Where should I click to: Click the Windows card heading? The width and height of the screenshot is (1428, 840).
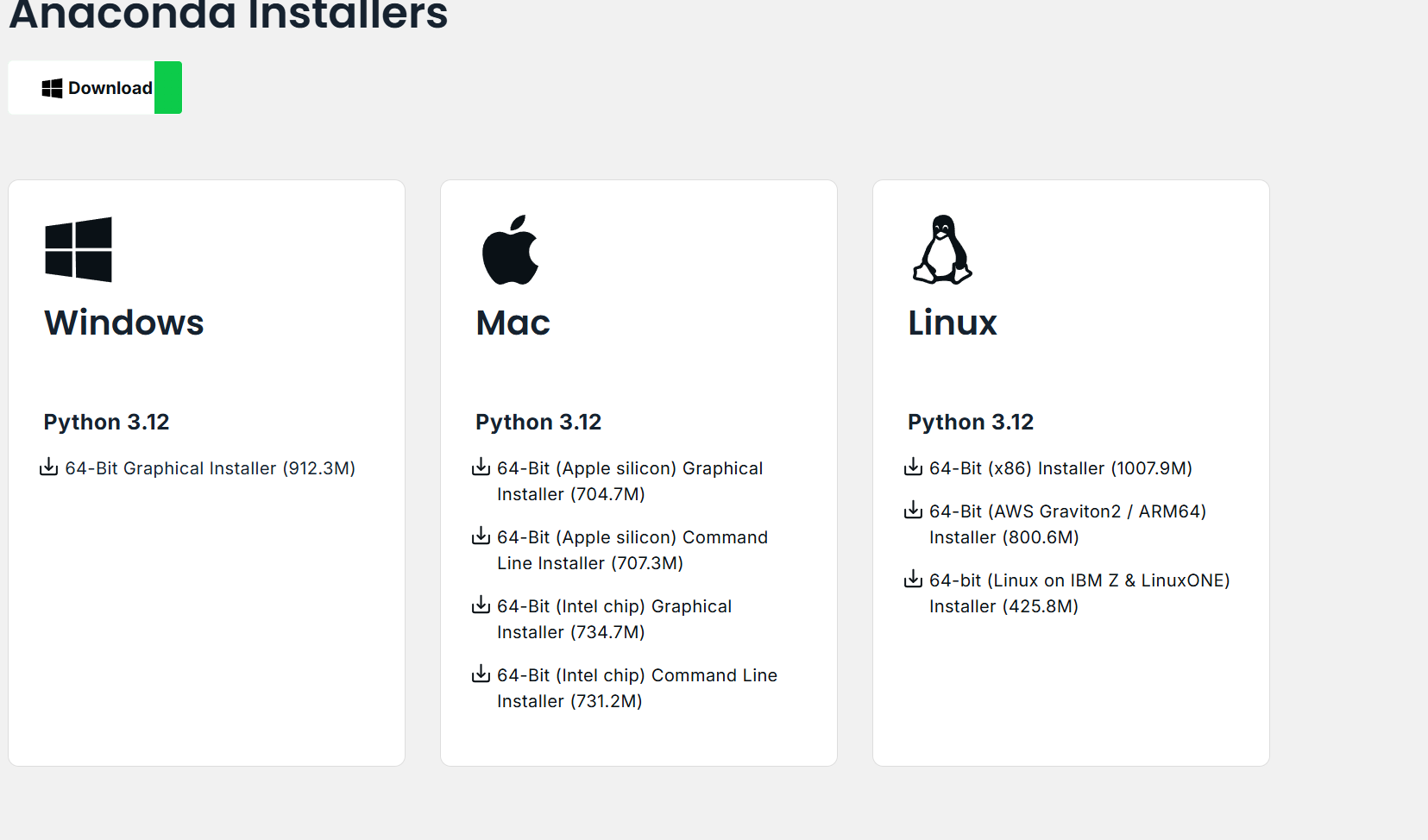pos(124,323)
